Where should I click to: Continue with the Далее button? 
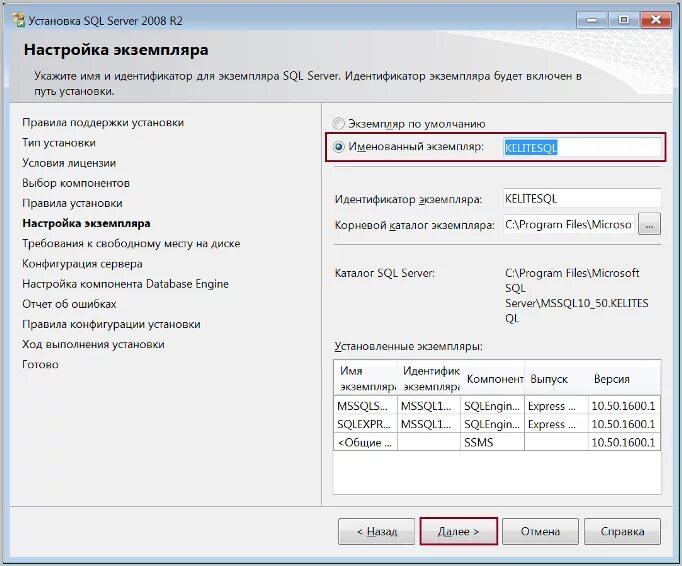coord(458,531)
